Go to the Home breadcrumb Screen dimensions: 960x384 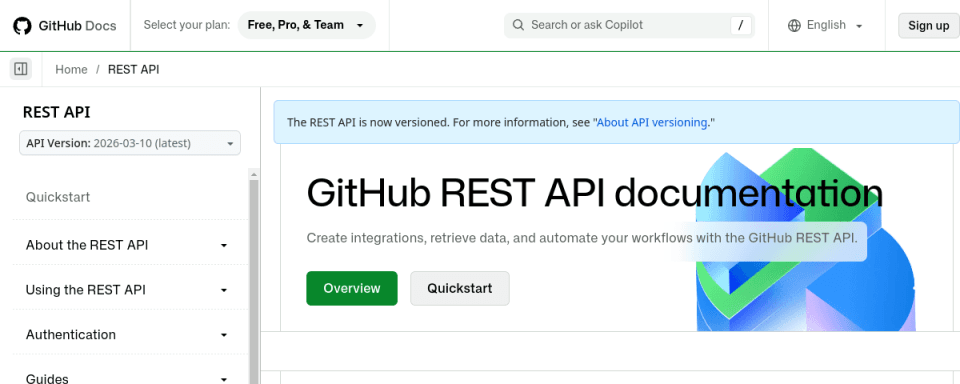(71, 69)
